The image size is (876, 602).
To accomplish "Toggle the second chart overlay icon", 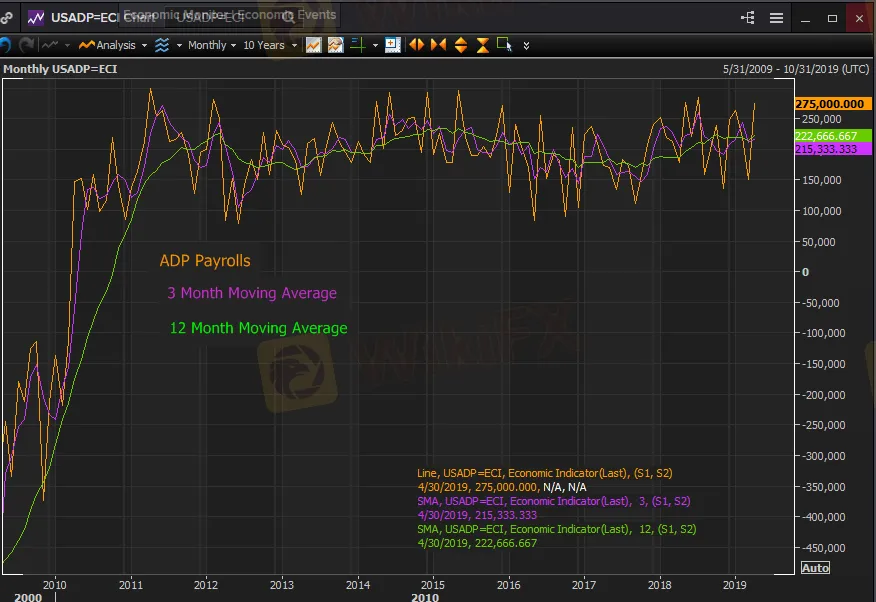I will point(335,45).
